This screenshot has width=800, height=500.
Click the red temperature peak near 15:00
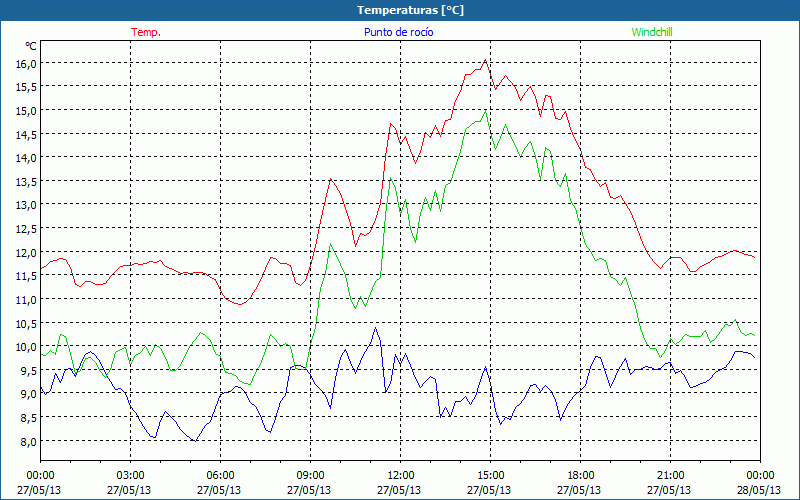(x=485, y=60)
